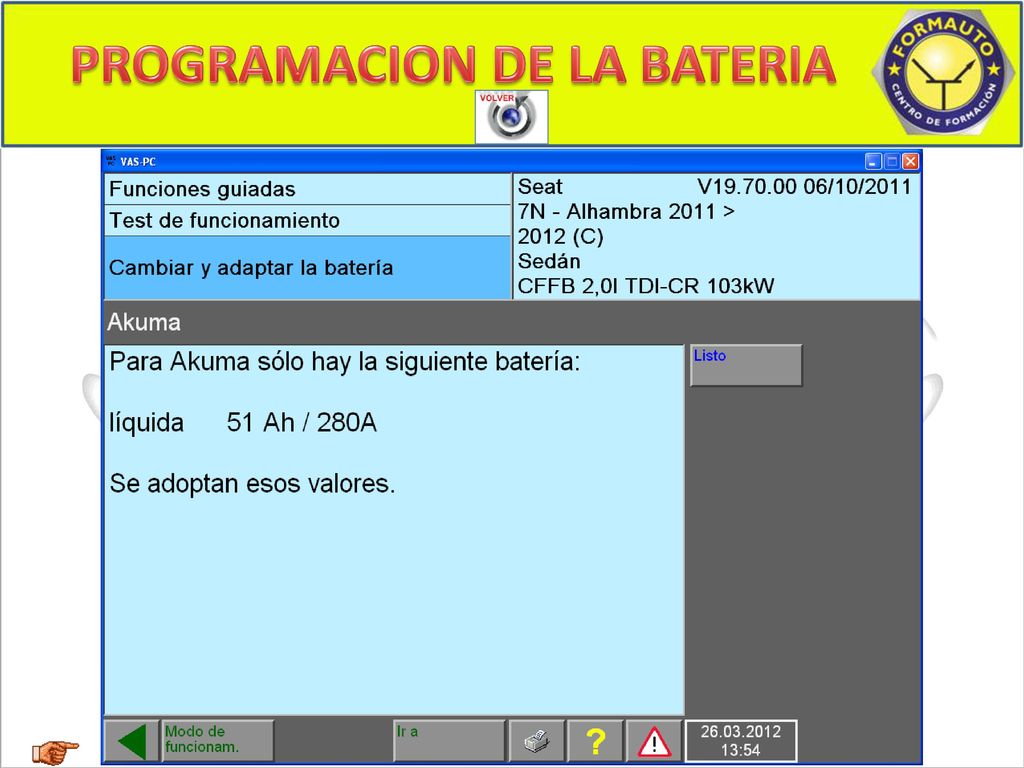Screen dimensions: 1024x768
Task: Minimize the VAS-PC window
Action: (873, 161)
